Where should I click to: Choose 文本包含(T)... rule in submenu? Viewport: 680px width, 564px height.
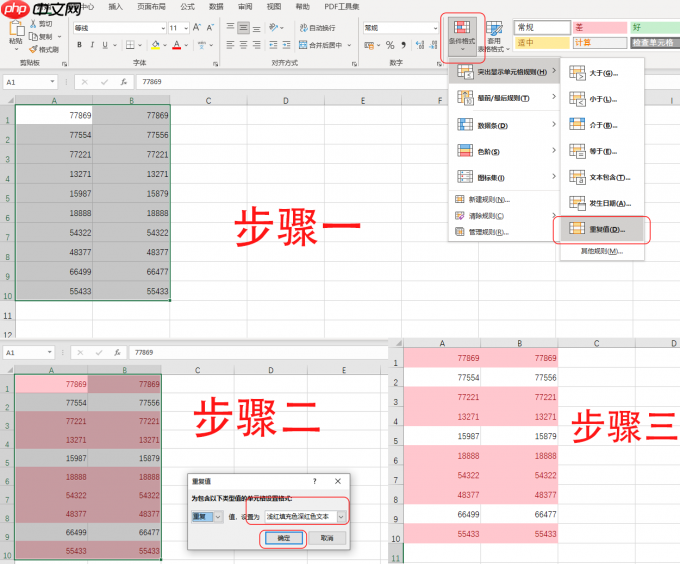click(602, 177)
